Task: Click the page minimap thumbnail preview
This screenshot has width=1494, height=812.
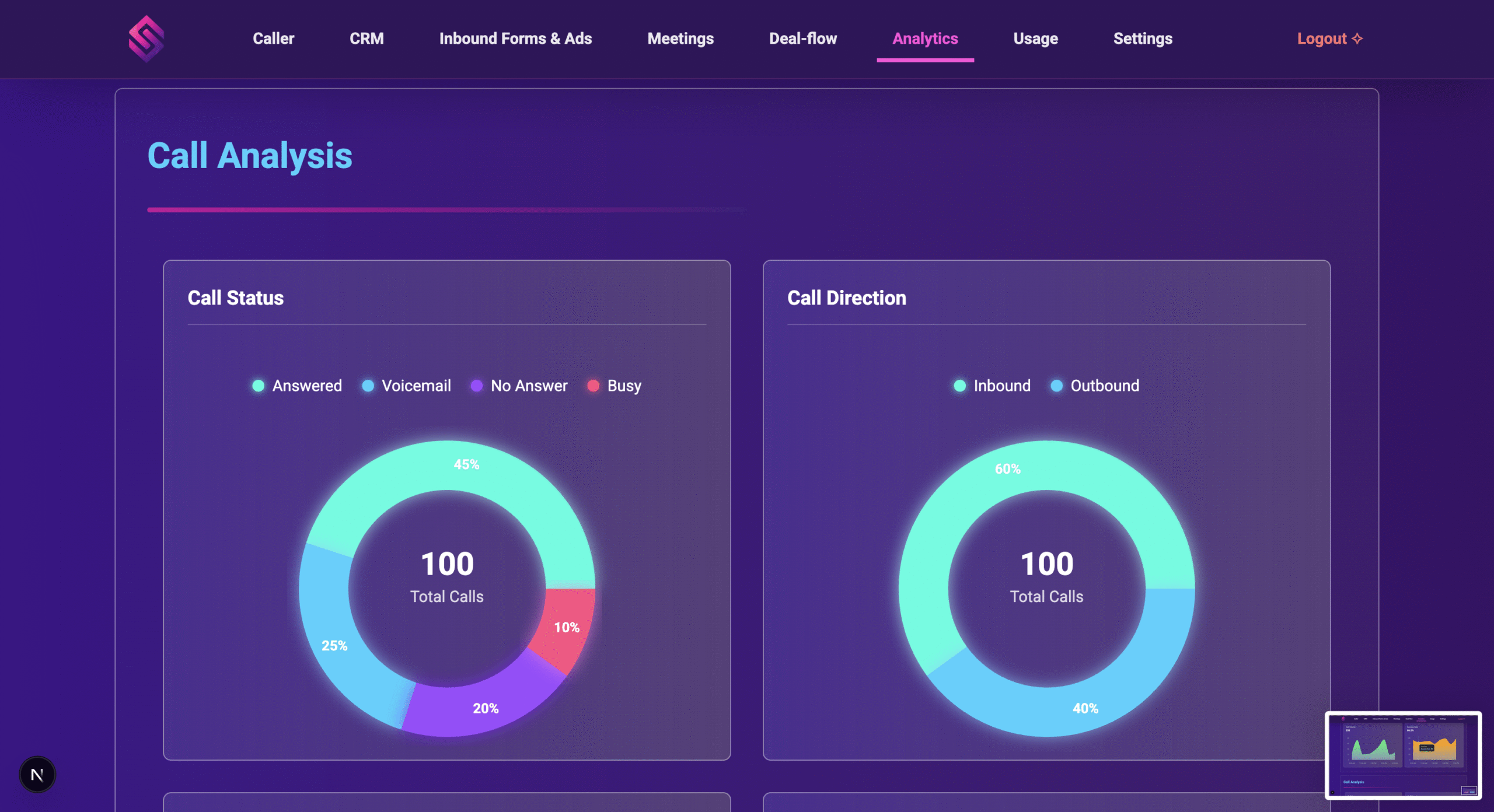Action: pos(1403,755)
